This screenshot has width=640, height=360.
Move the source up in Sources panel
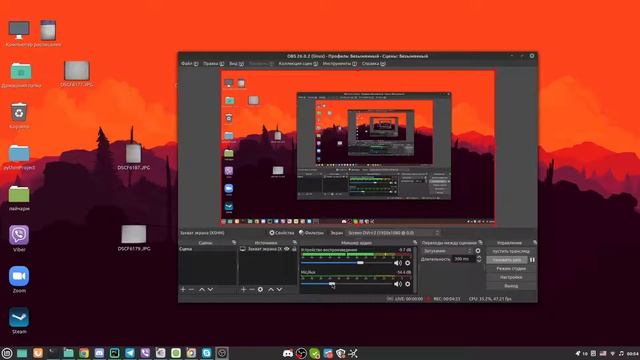tap(271, 289)
